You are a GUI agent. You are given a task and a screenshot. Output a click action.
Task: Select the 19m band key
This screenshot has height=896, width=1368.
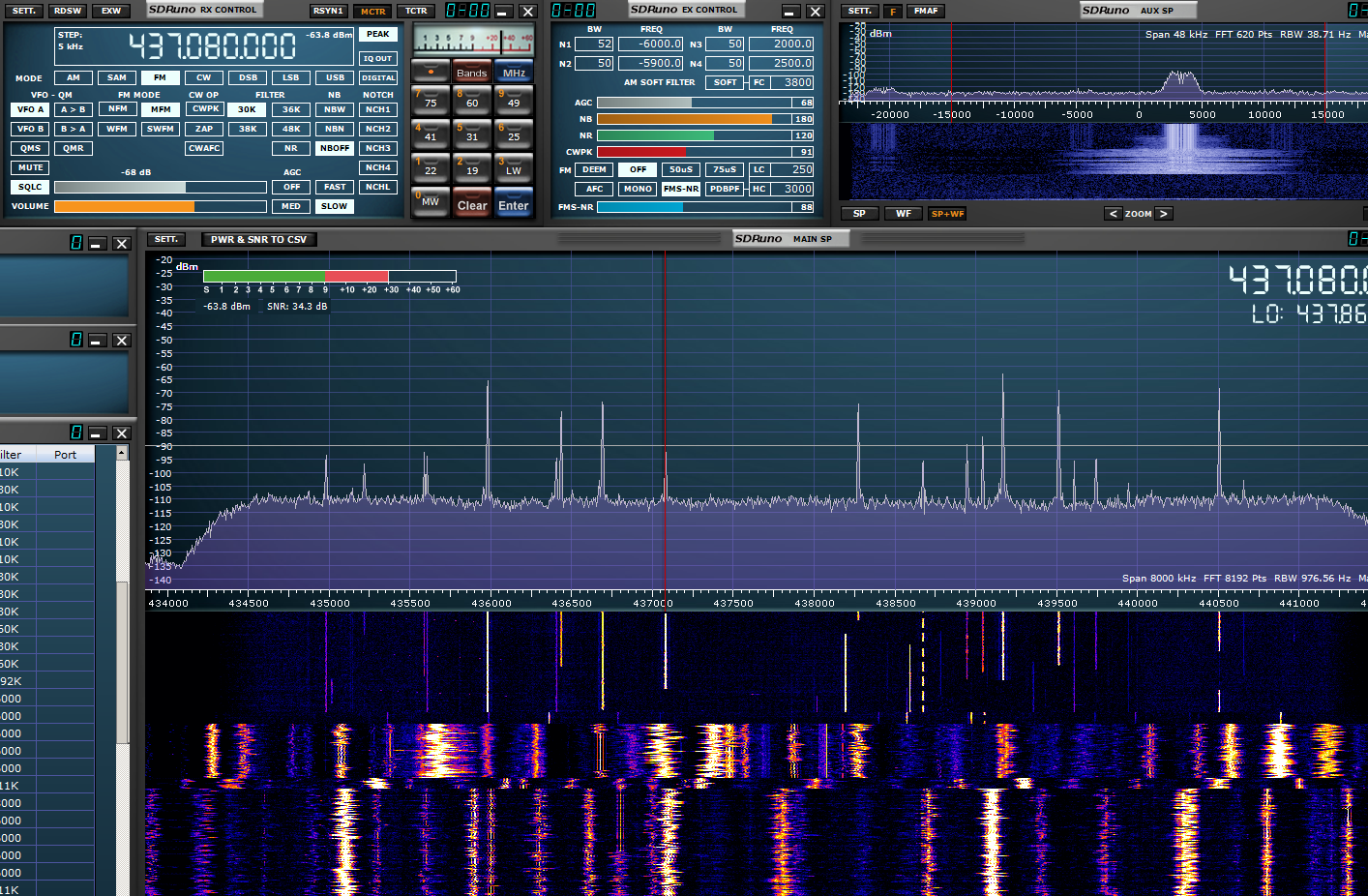(x=471, y=166)
